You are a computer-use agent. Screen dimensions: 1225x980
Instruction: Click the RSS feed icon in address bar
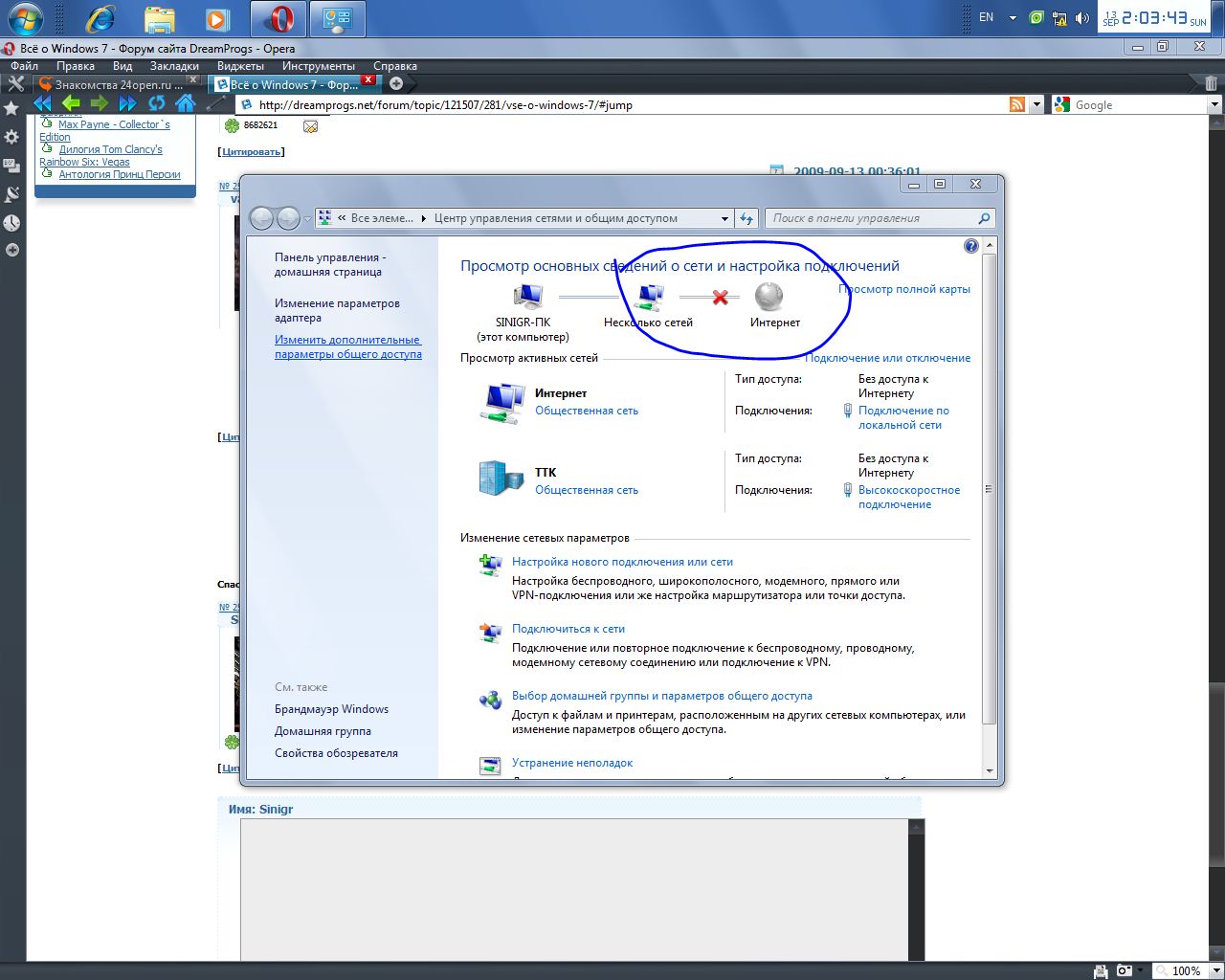pos(1017,104)
